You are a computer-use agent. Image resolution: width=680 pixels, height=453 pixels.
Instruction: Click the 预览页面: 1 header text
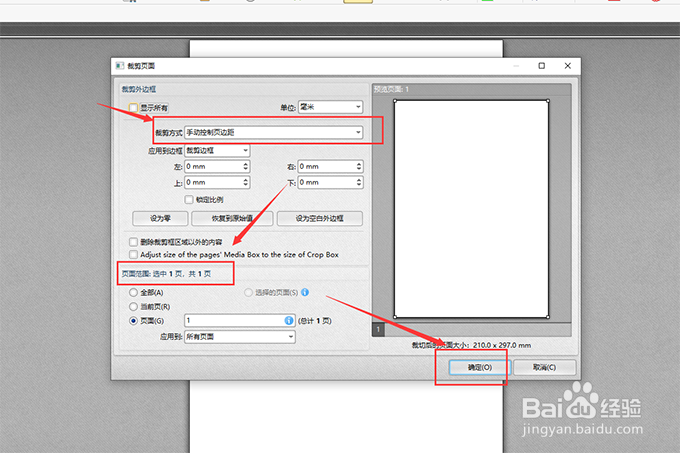tap(391, 89)
